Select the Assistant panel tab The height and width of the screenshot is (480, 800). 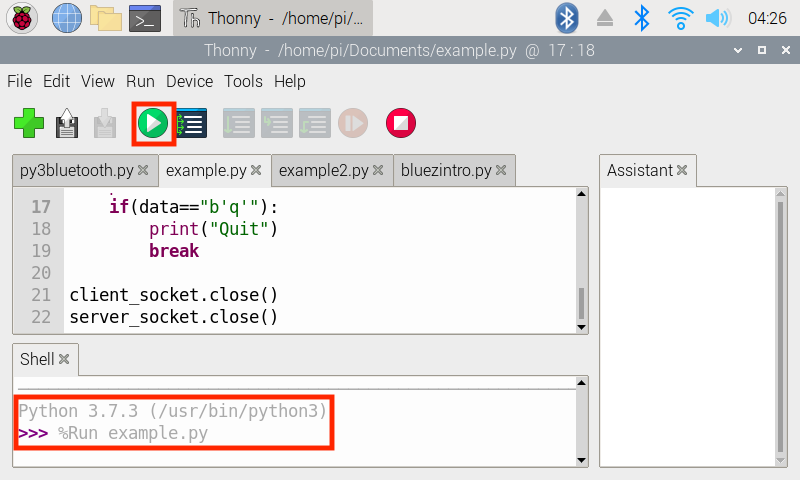[640, 170]
